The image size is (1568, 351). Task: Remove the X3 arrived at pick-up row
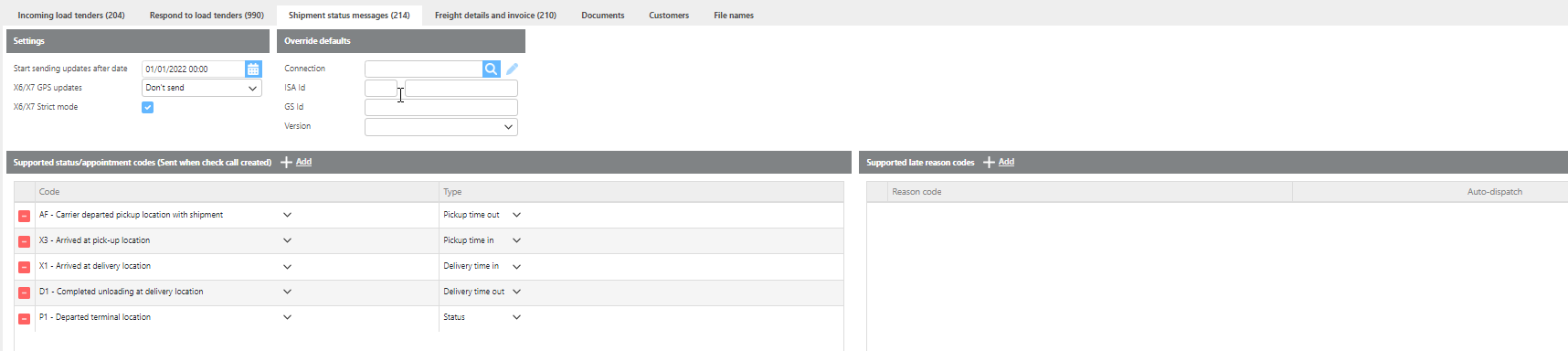[x=25, y=241]
